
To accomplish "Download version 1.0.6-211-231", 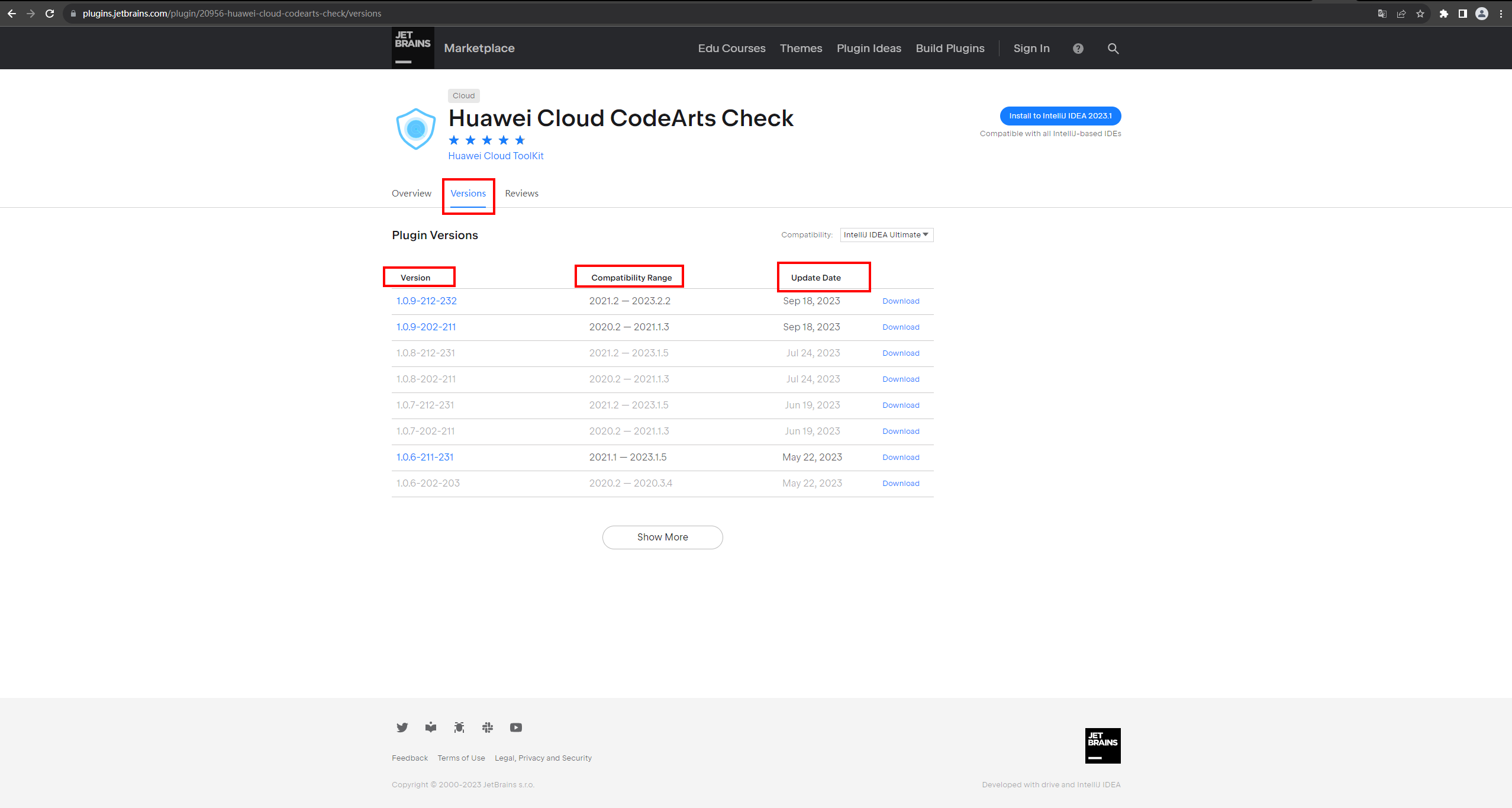I will coord(901,458).
